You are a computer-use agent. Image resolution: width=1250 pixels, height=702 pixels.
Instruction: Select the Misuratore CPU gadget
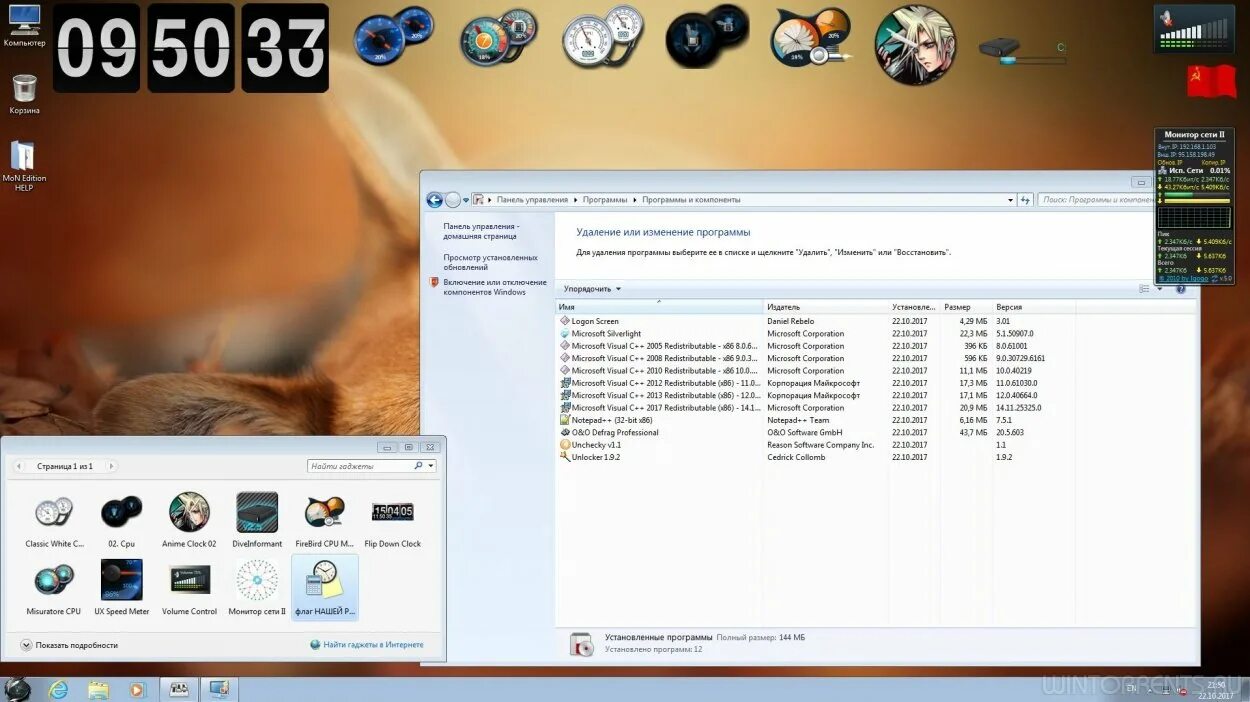click(x=53, y=587)
